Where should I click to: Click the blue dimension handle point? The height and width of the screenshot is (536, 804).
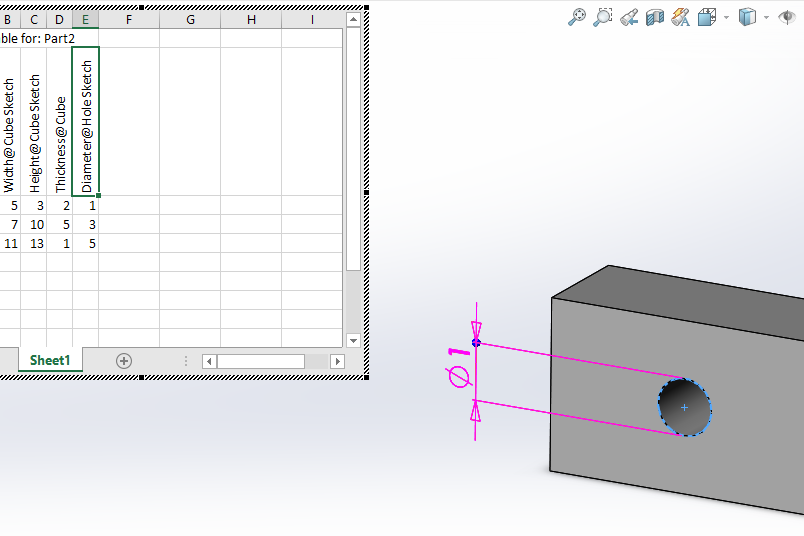pyautogui.click(x=476, y=342)
